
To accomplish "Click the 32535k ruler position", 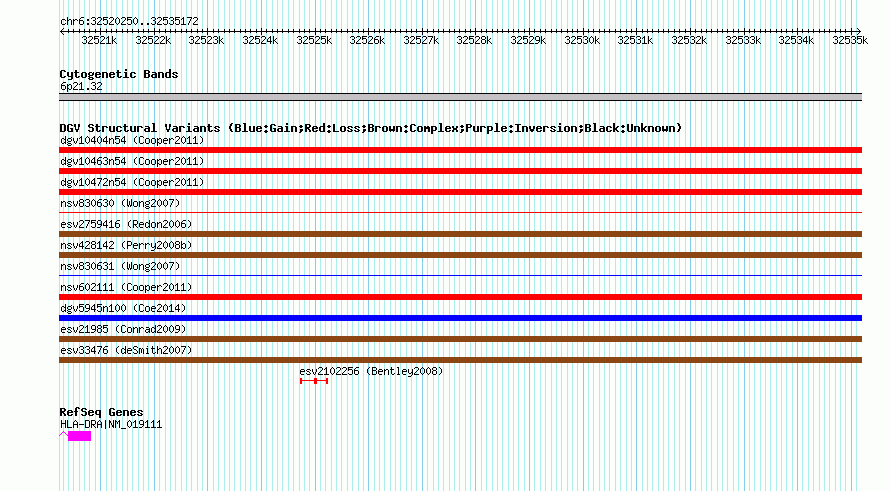I will [850, 40].
